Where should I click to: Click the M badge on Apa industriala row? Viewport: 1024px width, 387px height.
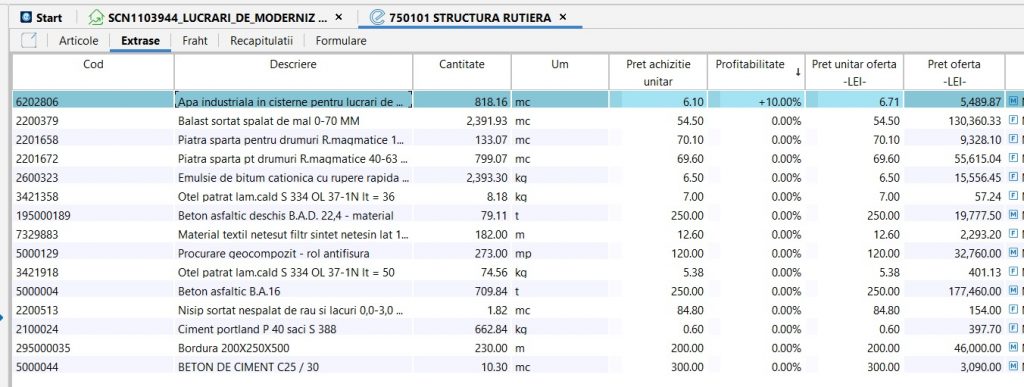1014,101
